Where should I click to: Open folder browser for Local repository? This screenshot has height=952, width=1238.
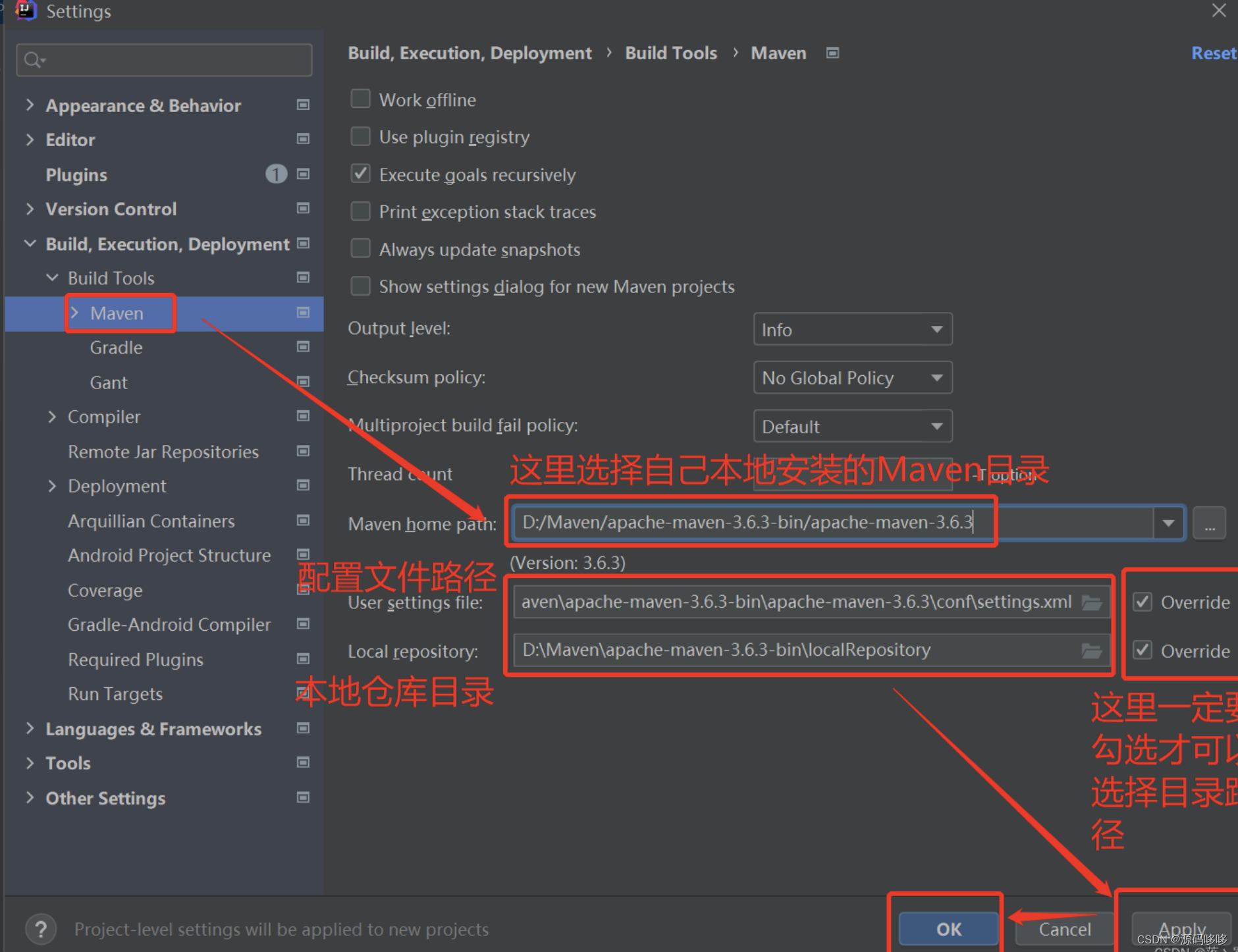1091,651
